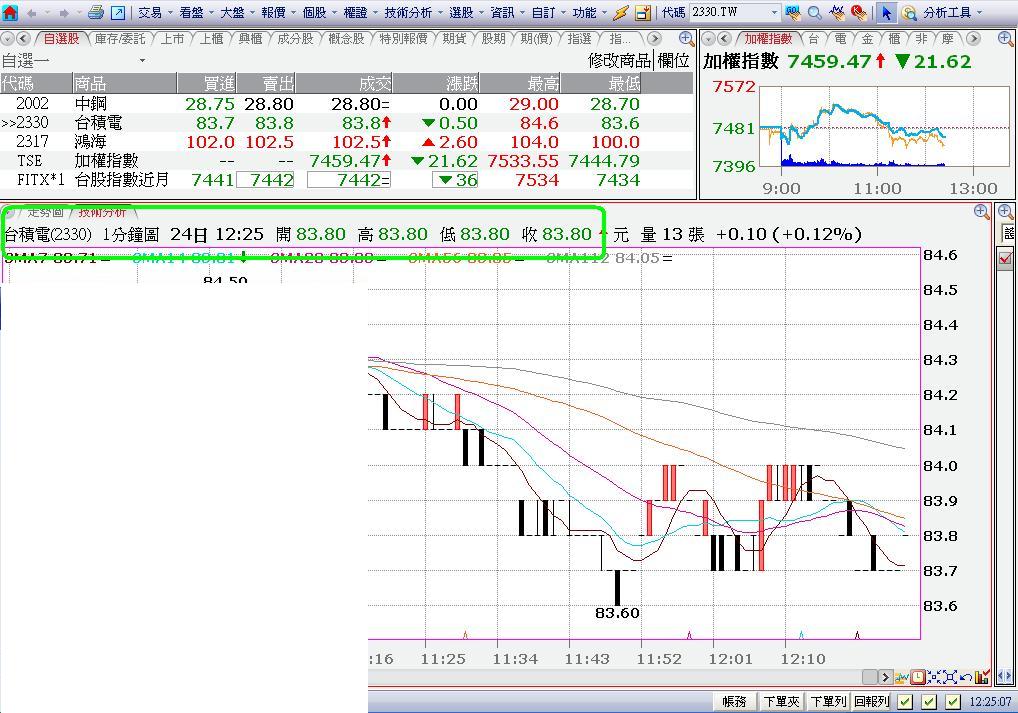Click the clock icon under the chart
Image resolution: width=1018 pixels, height=713 pixels.
pos(918,677)
